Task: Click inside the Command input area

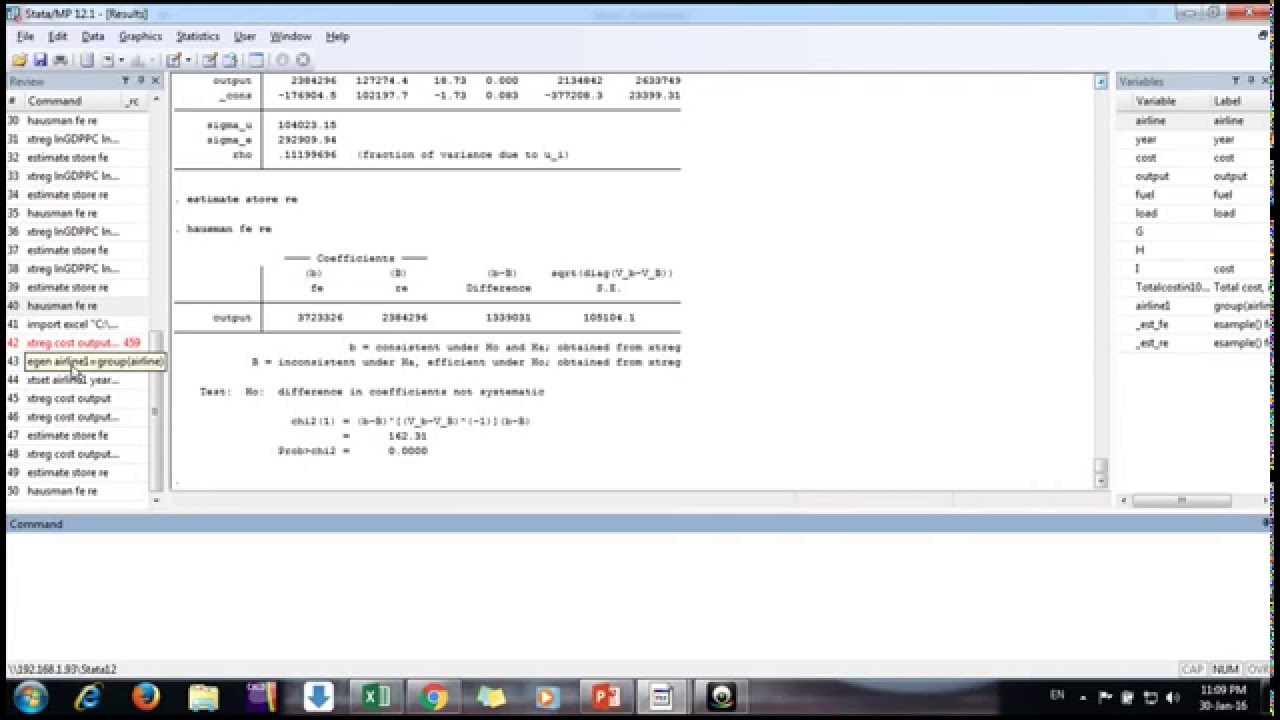Action: tap(638, 595)
